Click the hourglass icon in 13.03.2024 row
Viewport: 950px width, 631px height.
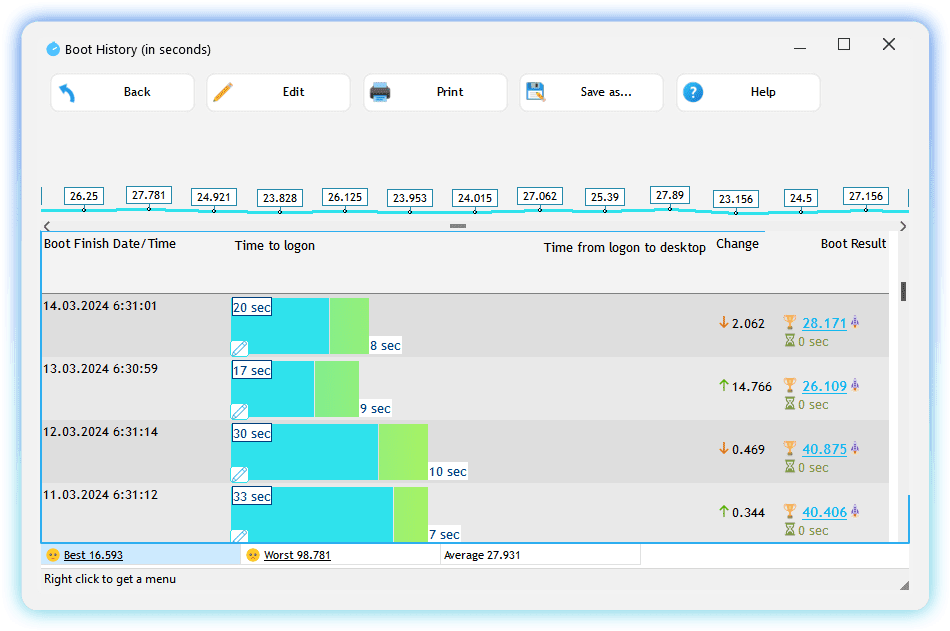[790, 404]
